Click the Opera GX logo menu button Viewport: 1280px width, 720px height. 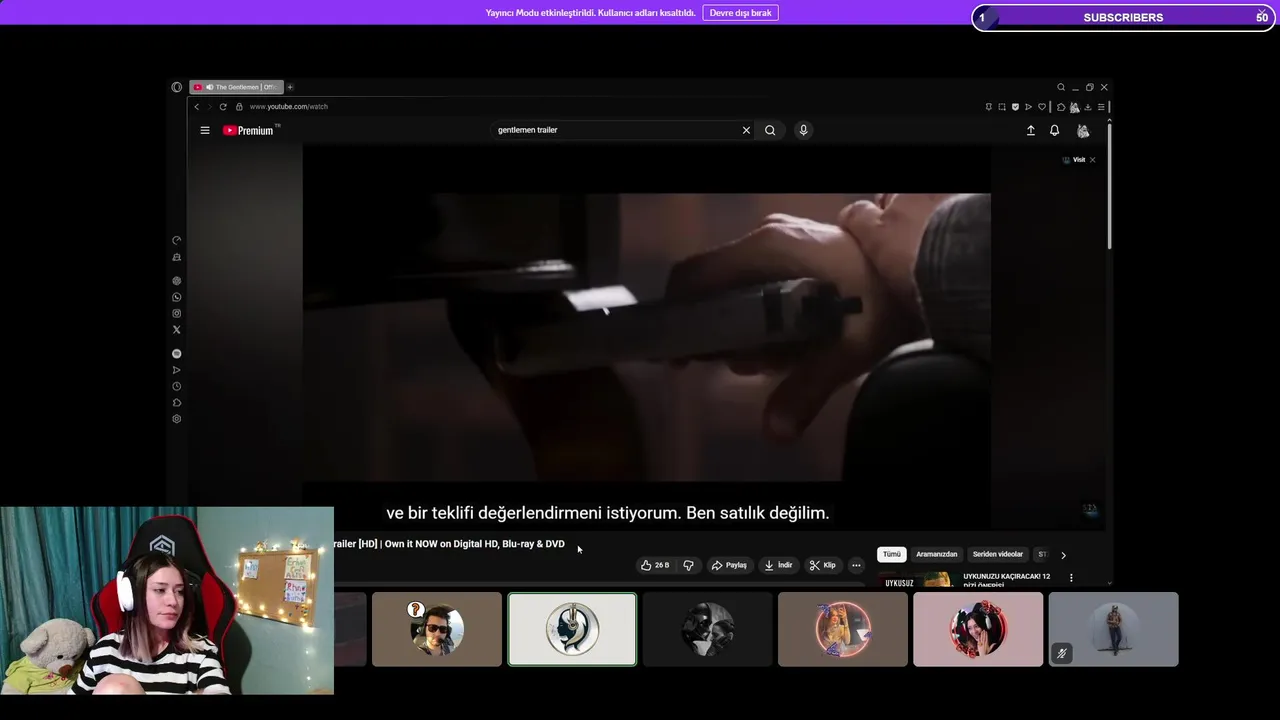177,87
